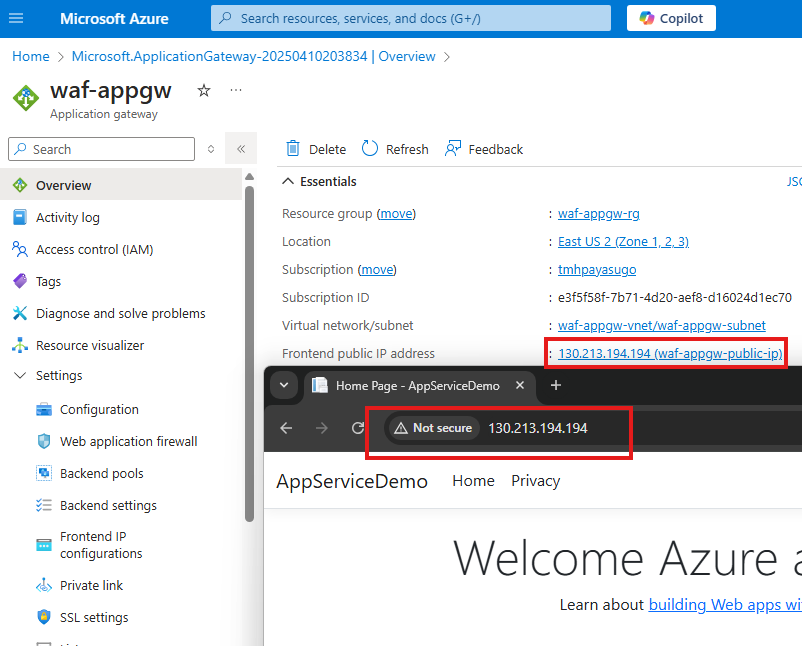Click the Diagnose wrench icon
This screenshot has width=802, height=646.
pos(19,313)
